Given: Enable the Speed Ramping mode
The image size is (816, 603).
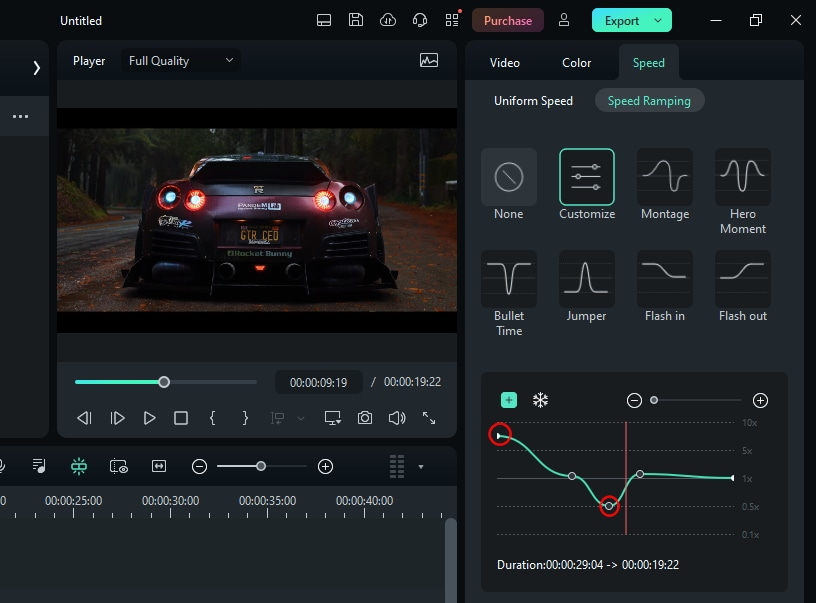Looking at the screenshot, I should (x=649, y=101).
